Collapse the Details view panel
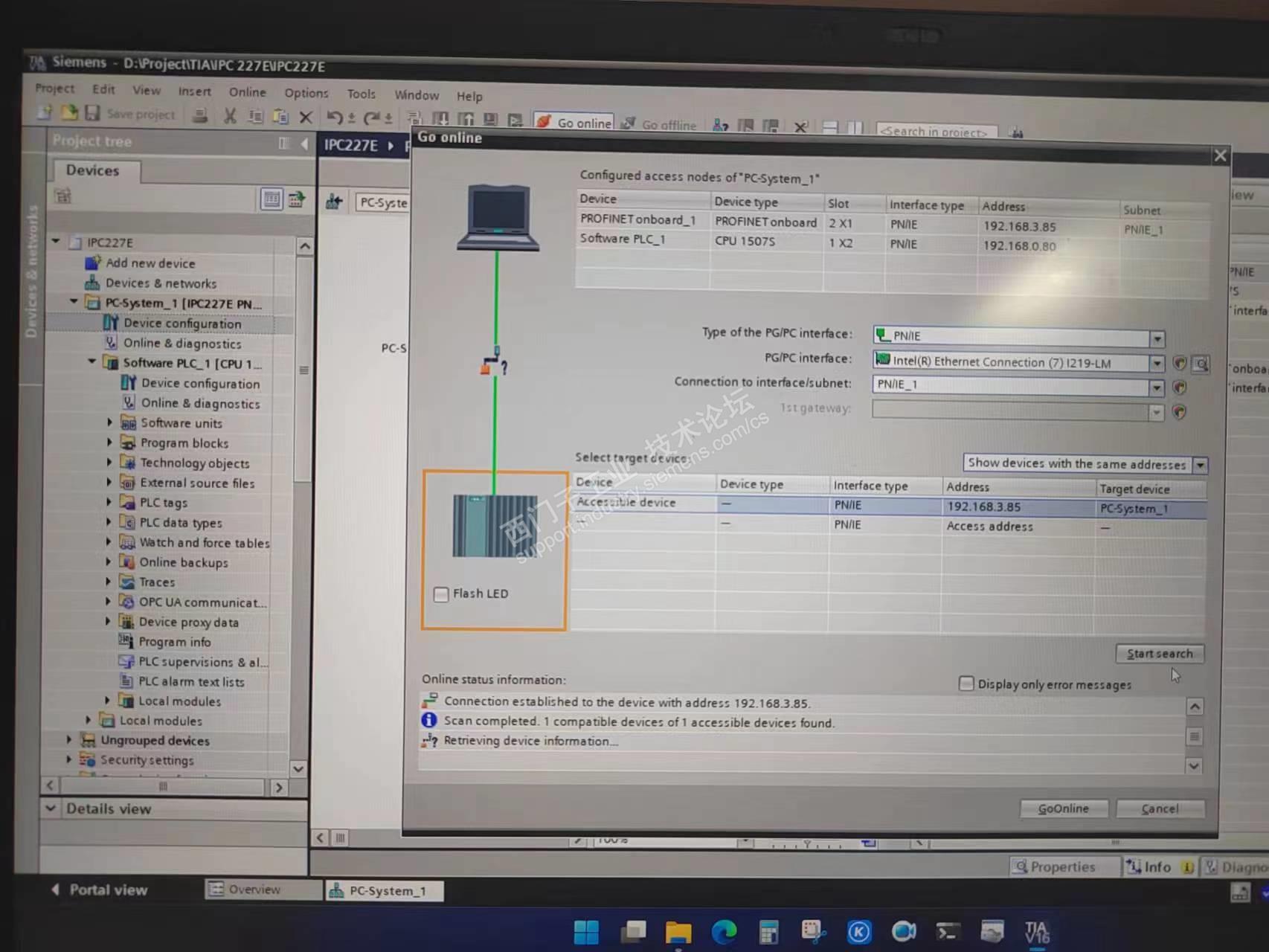 coord(51,808)
